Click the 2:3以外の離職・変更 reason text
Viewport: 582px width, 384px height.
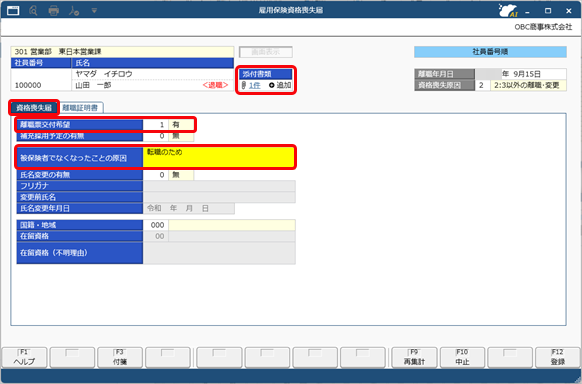pyautogui.click(x=528, y=85)
